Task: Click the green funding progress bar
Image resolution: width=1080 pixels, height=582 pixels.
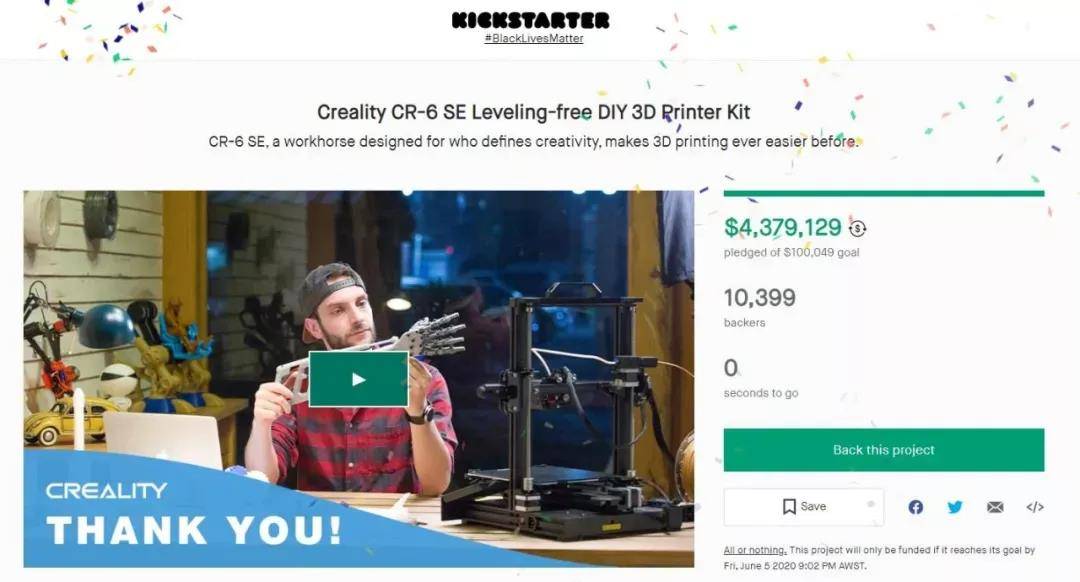Action: [884, 194]
